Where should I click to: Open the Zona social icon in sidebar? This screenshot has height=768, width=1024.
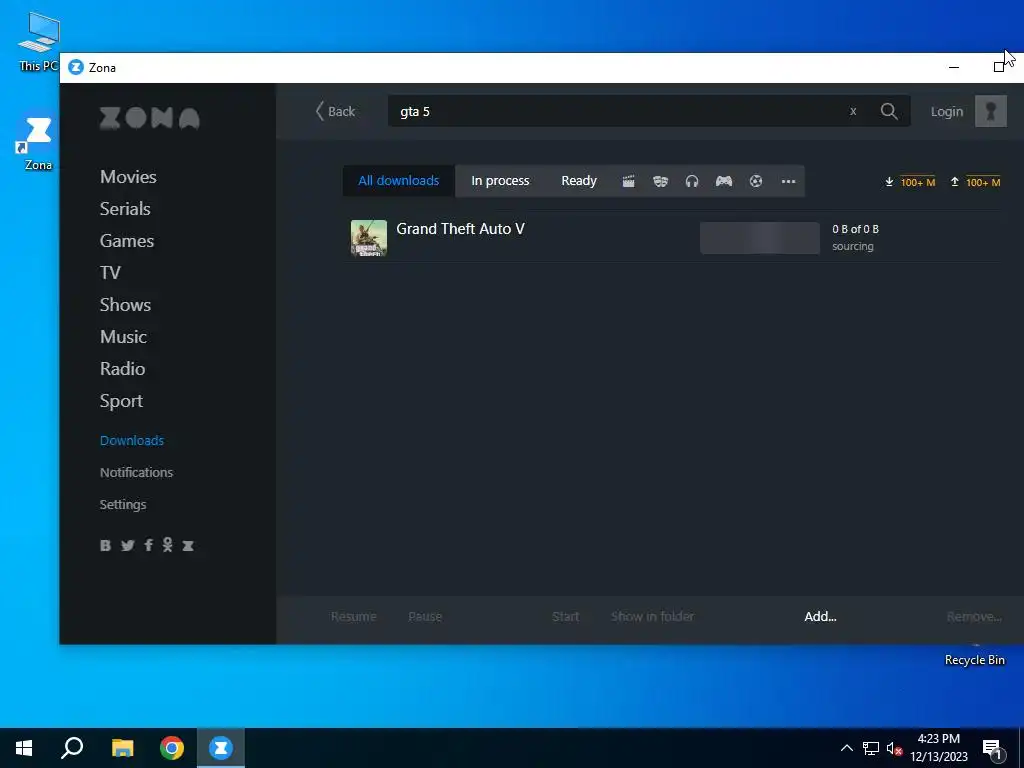(188, 545)
